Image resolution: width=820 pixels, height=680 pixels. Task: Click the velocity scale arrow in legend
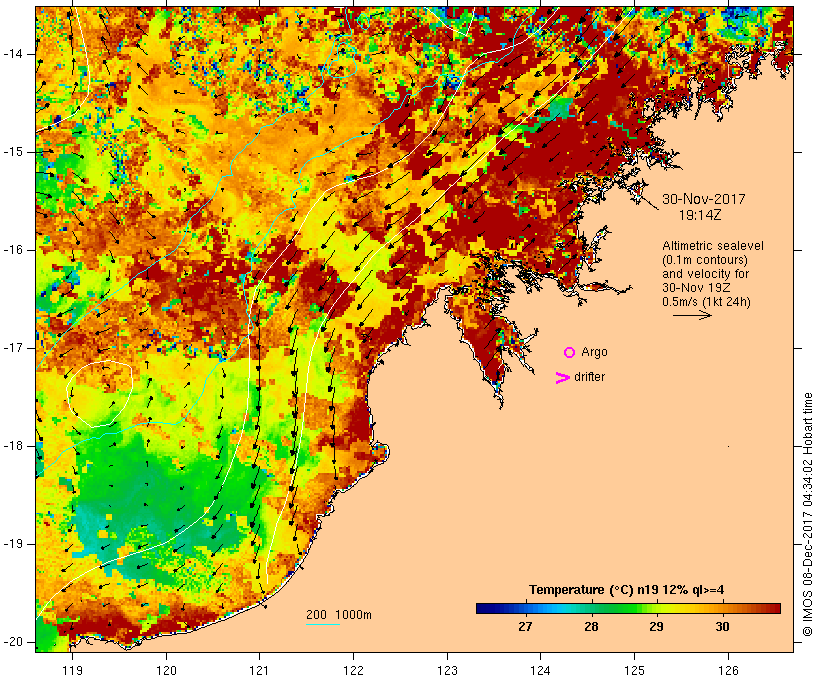692,315
